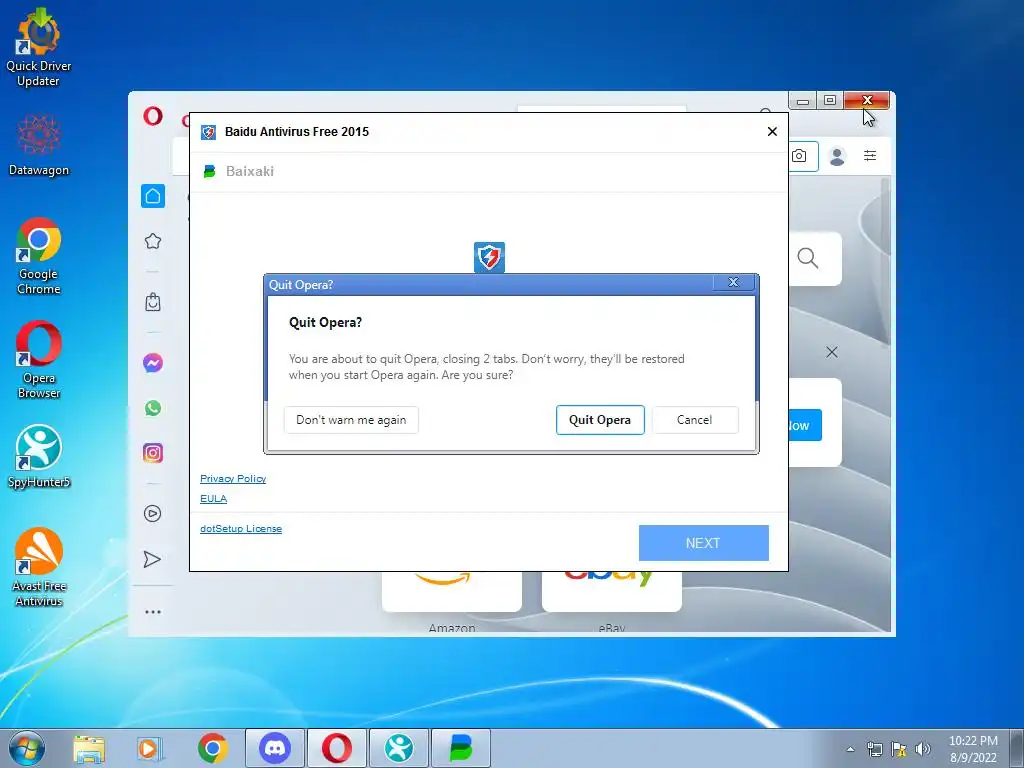The width and height of the screenshot is (1024, 768).
Task: Open My Flow arrow icon in sidebar
Action: pyautogui.click(x=152, y=559)
